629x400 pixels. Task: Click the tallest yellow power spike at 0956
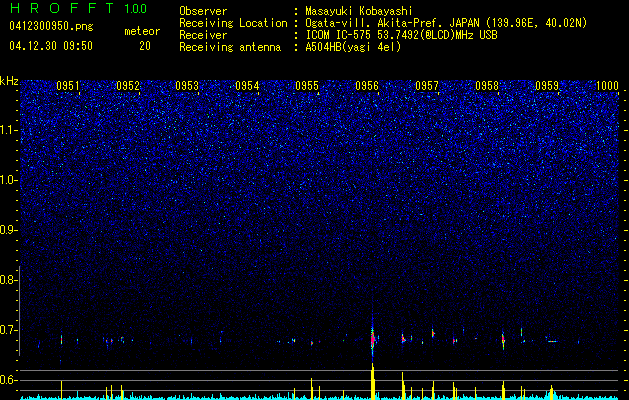(373, 381)
